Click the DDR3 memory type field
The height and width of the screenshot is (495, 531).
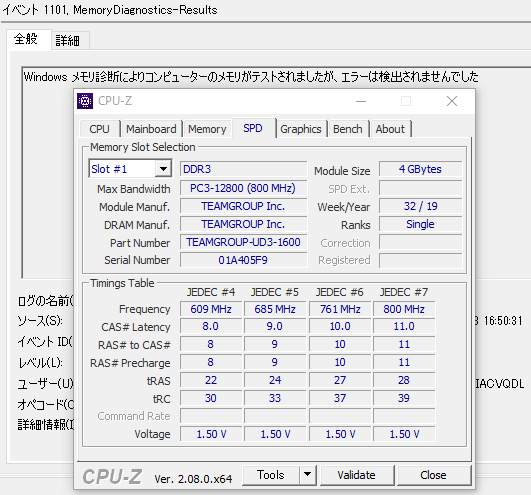coord(243,169)
